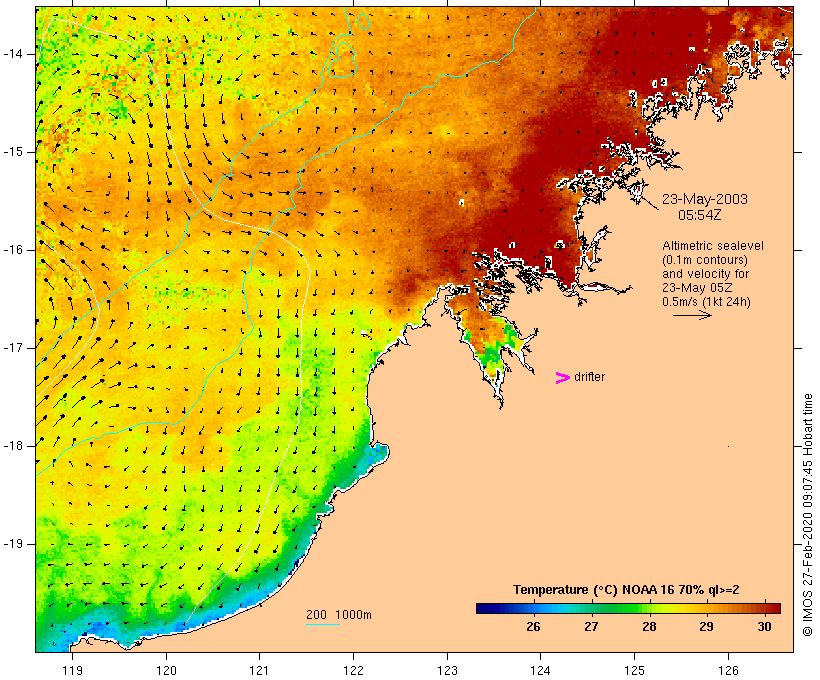820x680 pixels.
Task: Click the '23-May 05Z' caption line
Action: pyautogui.click(x=697, y=288)
